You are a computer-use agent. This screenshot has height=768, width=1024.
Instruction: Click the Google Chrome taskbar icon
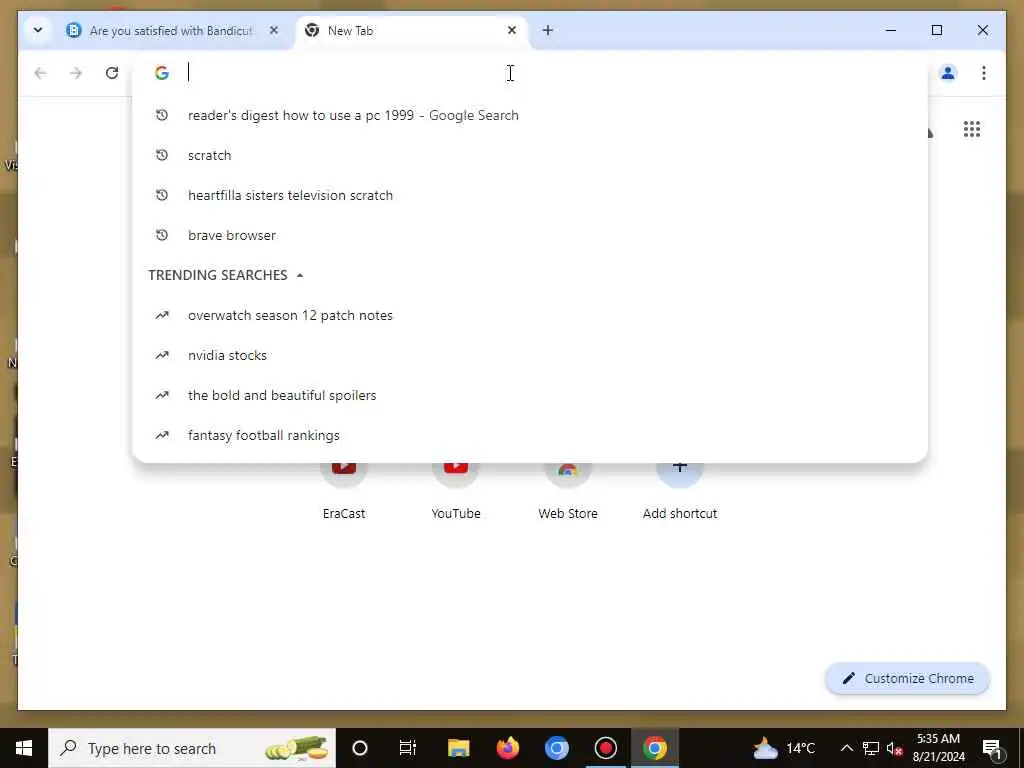click(x=654, y=748)
